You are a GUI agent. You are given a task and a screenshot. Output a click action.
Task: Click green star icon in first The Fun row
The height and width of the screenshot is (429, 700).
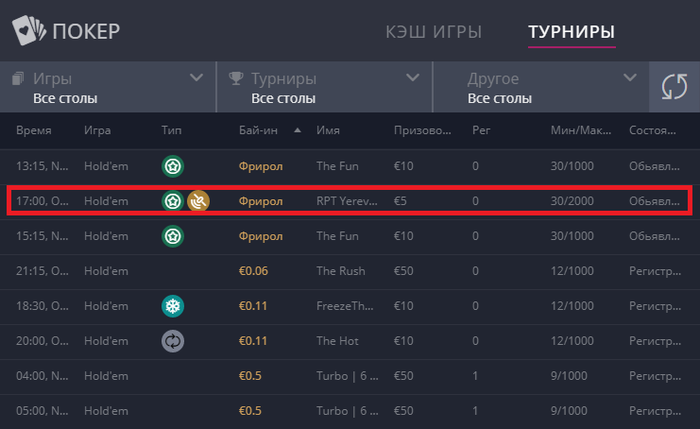coord(172,165)
